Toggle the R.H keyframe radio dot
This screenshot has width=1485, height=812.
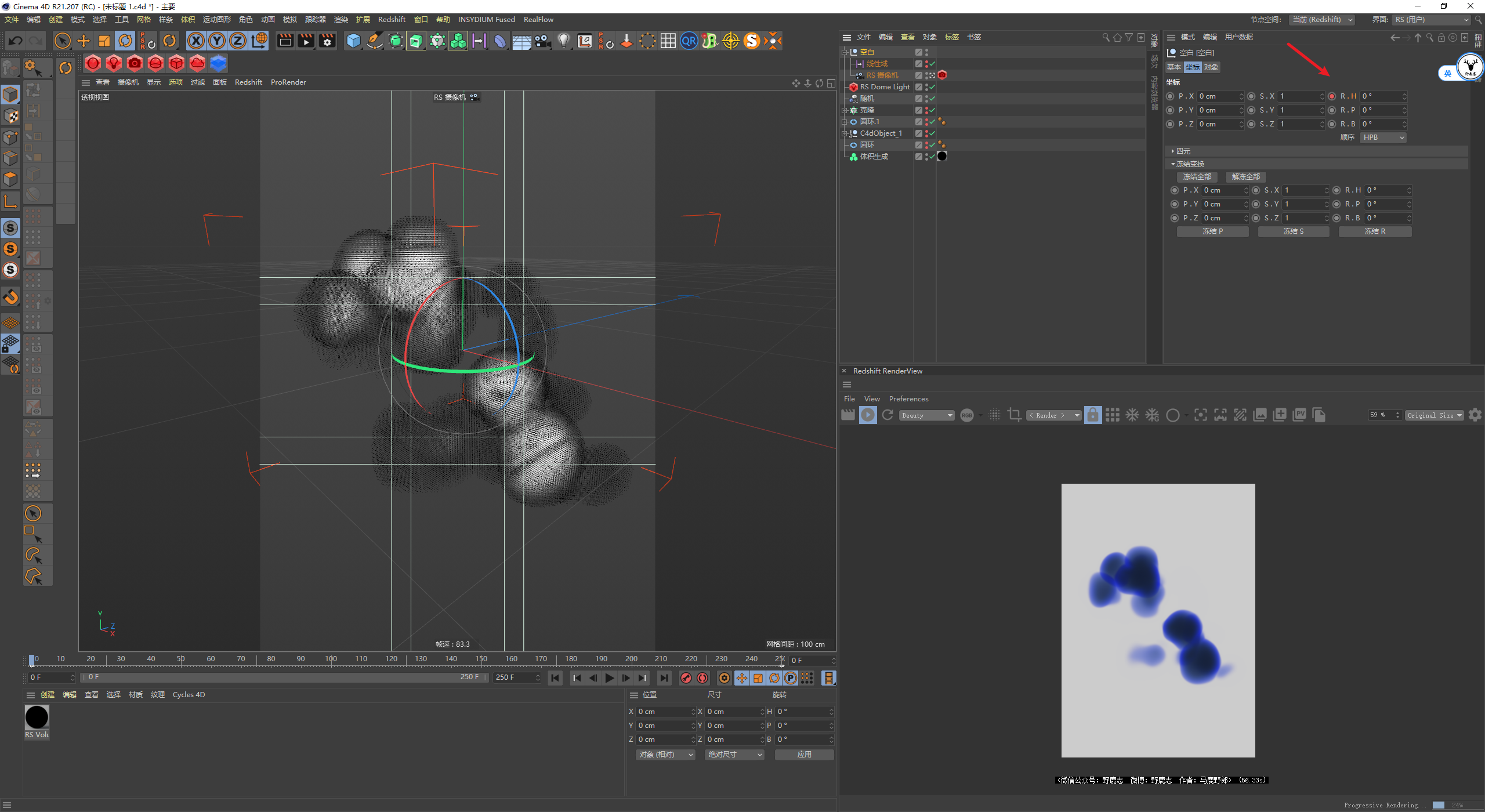[1332, 96]
